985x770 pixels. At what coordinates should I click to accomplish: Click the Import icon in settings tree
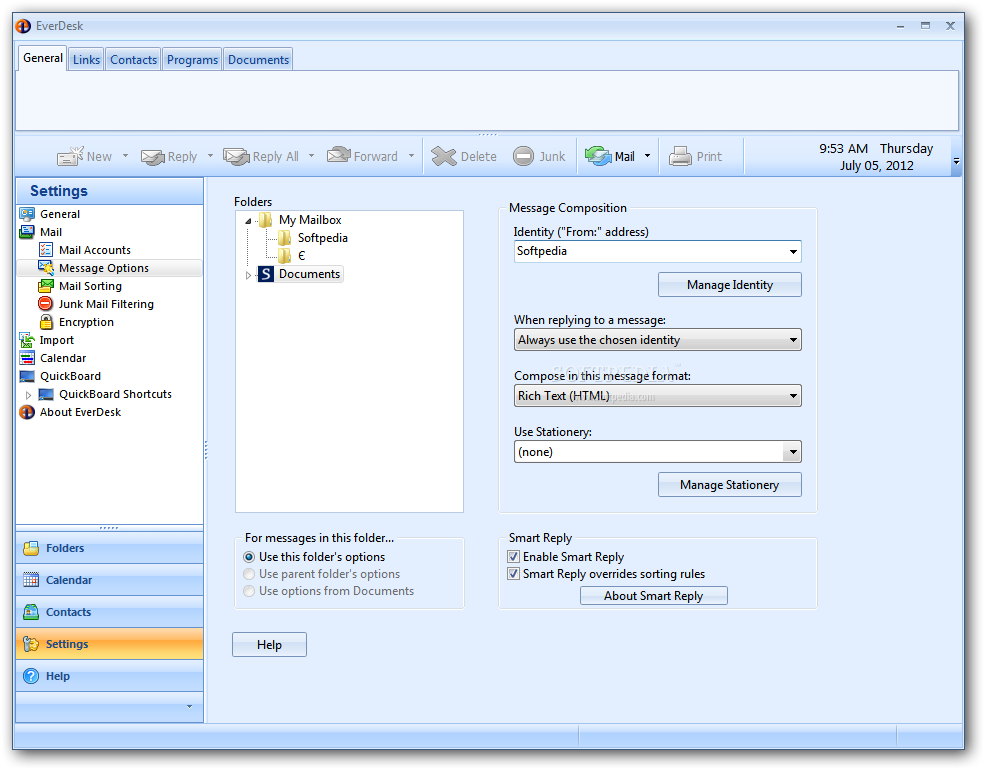pyautogui.click(x=27, y=340)
